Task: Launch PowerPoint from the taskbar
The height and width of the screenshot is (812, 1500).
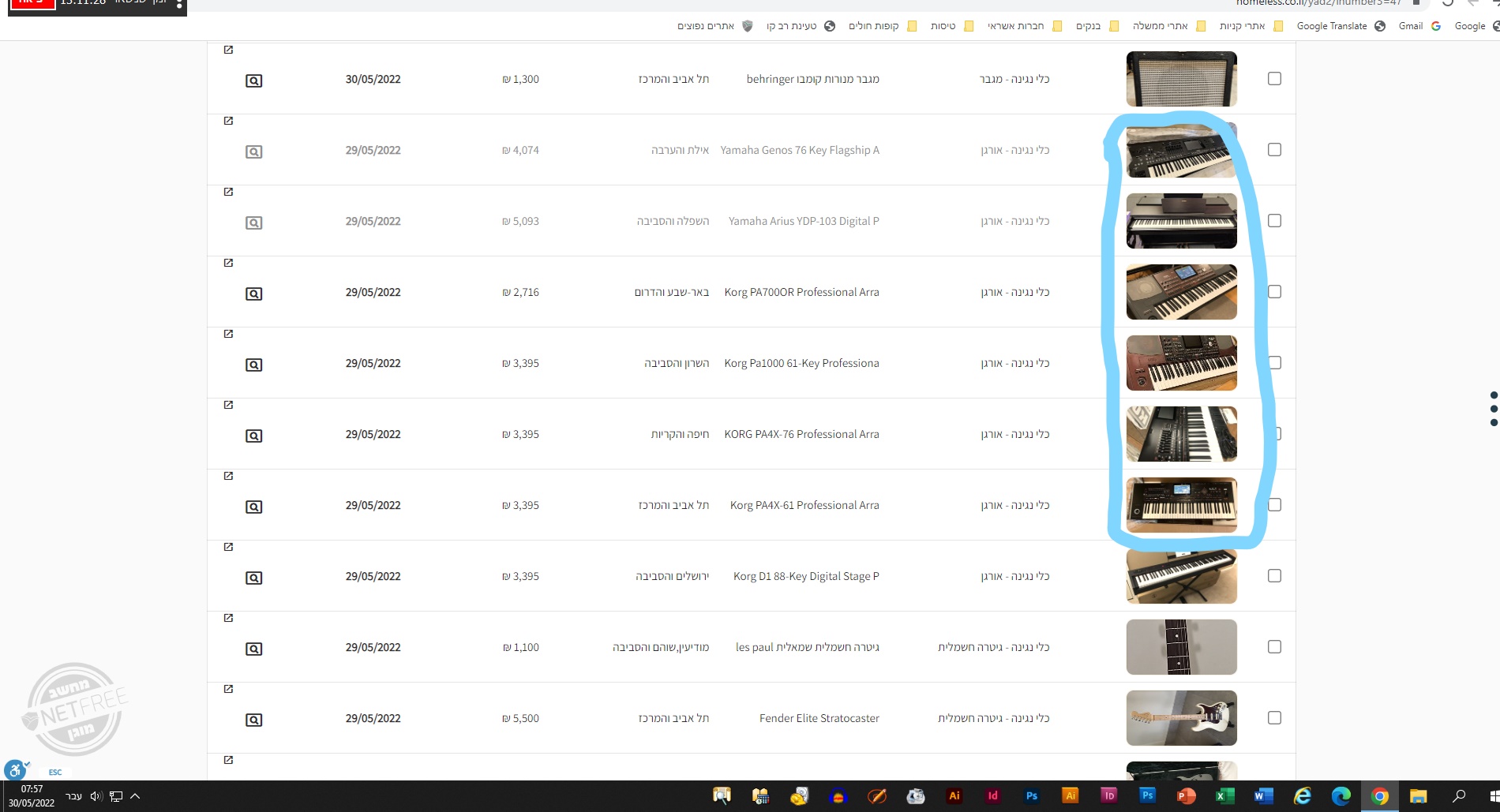Action: pos(1186,795)
